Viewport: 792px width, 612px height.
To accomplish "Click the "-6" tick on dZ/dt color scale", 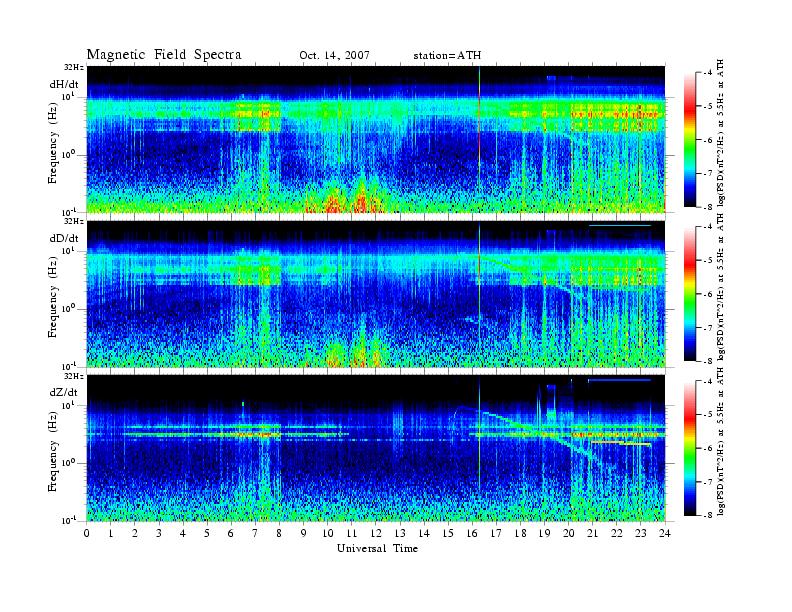I will click(x=708, y=448).
